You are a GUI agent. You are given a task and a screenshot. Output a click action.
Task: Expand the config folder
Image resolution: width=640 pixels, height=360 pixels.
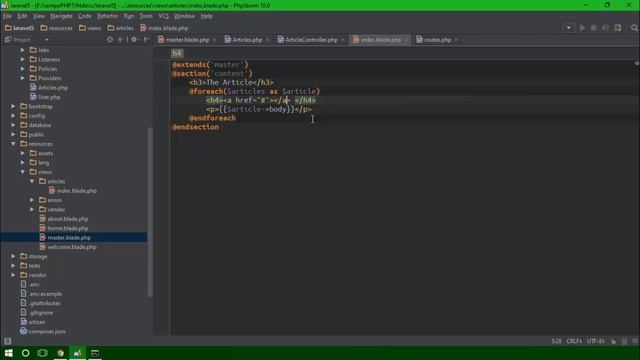click(13, 116)
